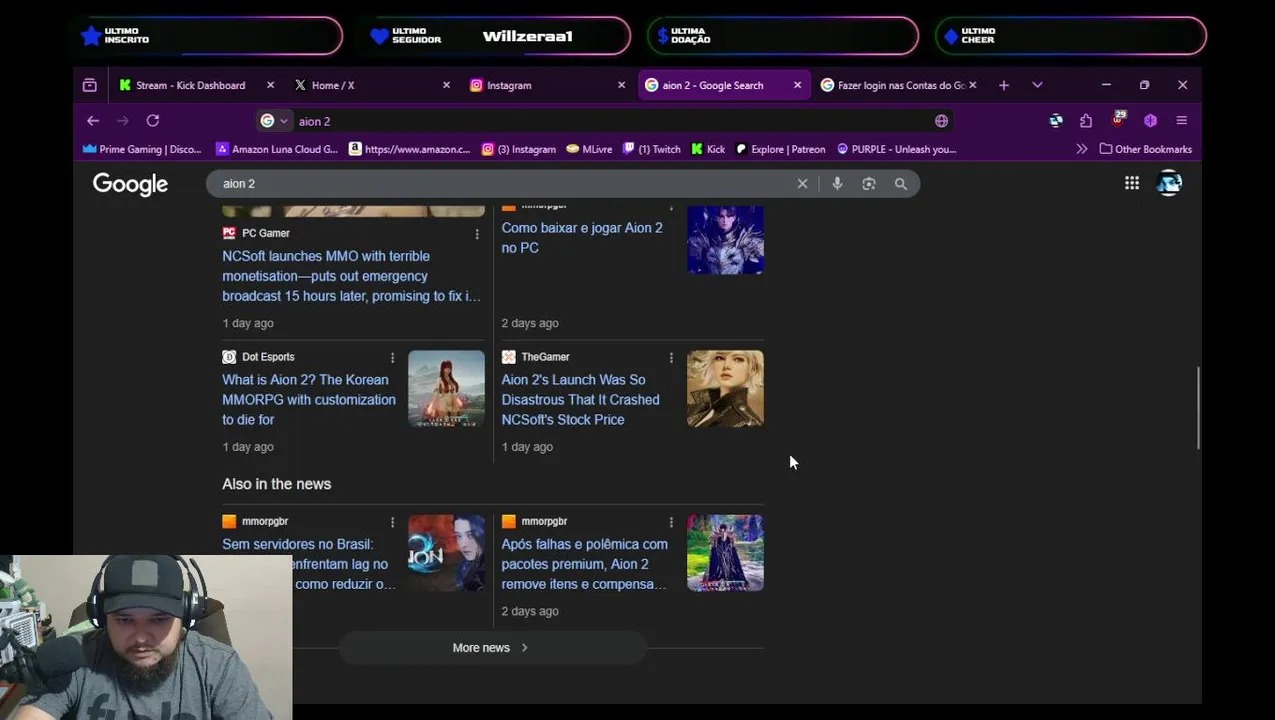Image resolution: width=1275 pixels, height=720 pixels.
Task: Open the Google apps grid
Action: 1132,183
